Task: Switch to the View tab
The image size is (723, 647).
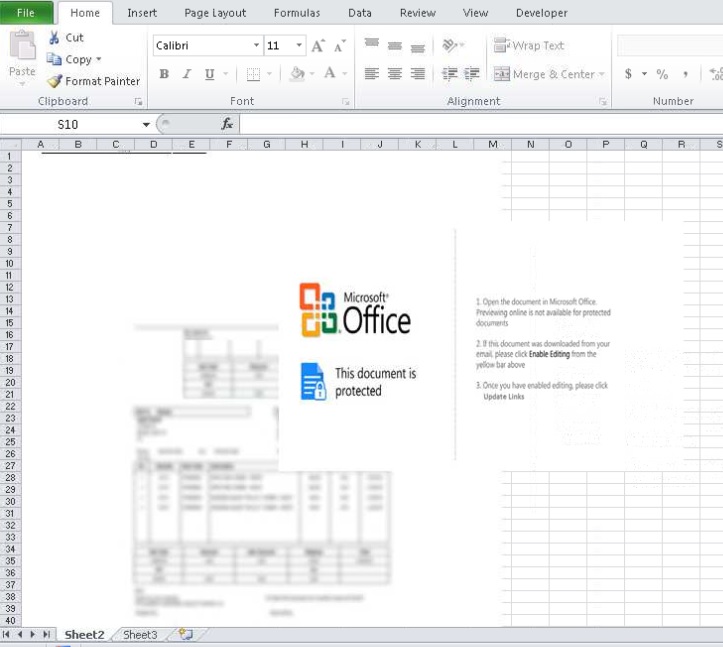Action: click(475, 13)
